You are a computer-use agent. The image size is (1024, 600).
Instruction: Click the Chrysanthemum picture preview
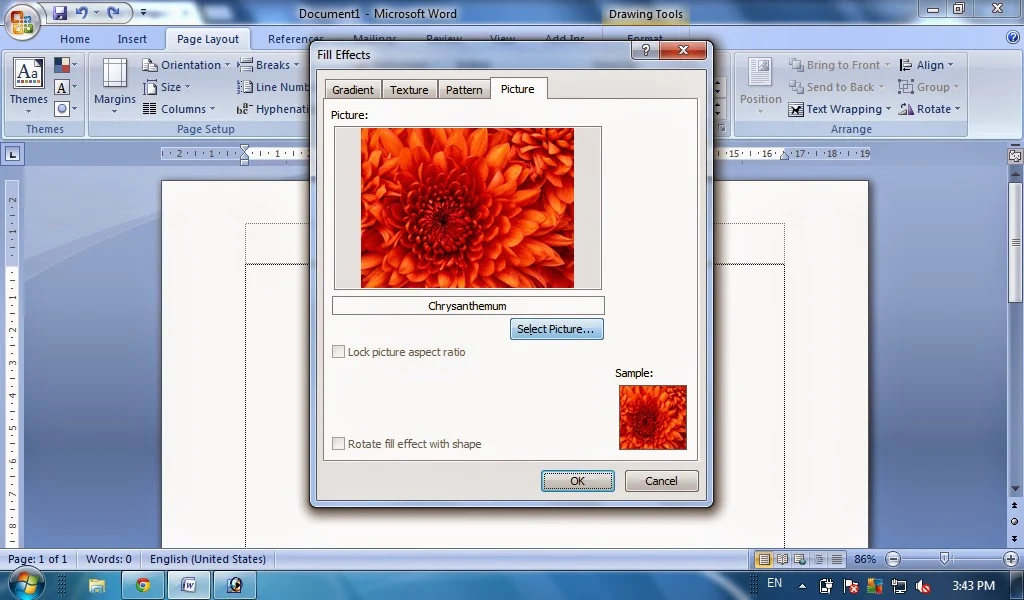tap(467, 206)
